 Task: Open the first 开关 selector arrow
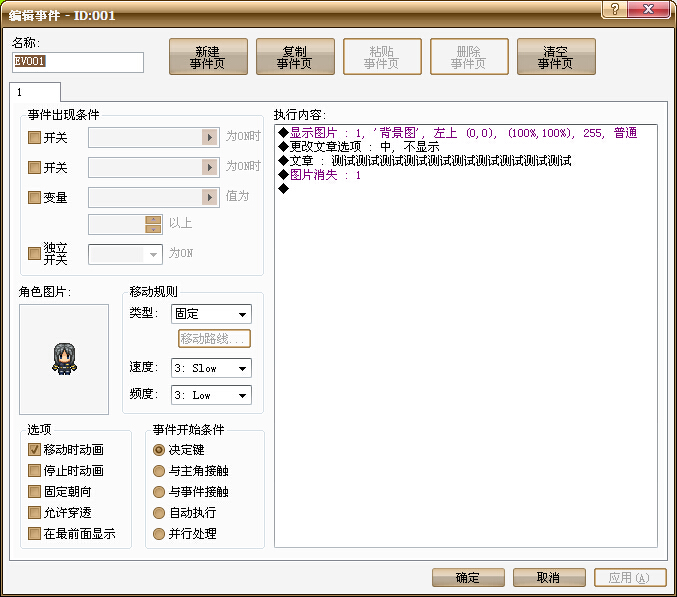point(210,138)
